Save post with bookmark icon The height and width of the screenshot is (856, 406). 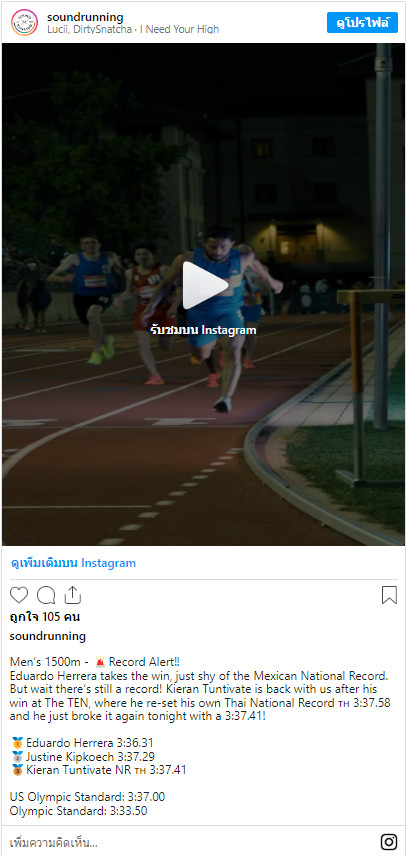pyautogui.click(x=389, y=595)
